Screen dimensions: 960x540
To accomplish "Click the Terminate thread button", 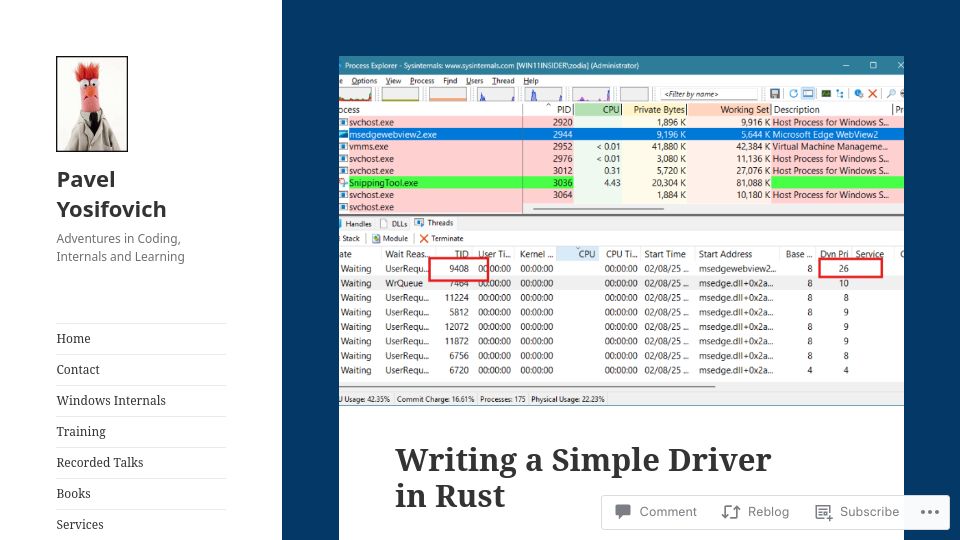I will pos(441,238).
